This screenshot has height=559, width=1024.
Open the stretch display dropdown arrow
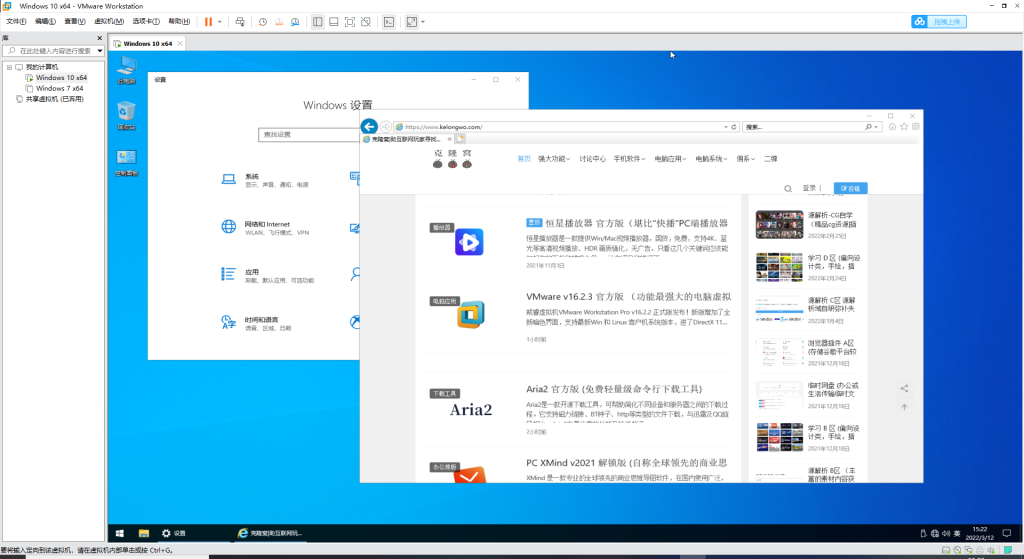point(423,22)
